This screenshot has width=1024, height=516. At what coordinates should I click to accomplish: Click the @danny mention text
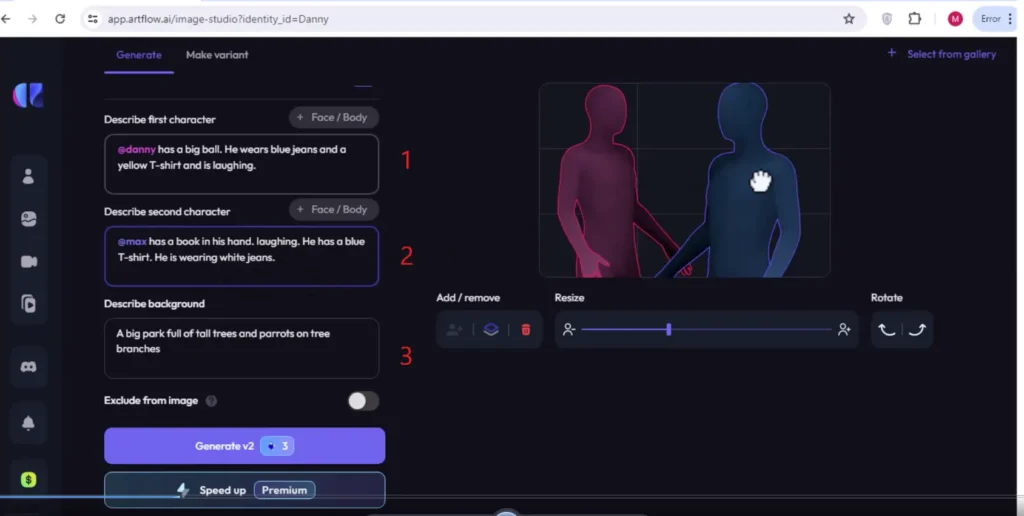pyautogui.click(x=136, y=150)
